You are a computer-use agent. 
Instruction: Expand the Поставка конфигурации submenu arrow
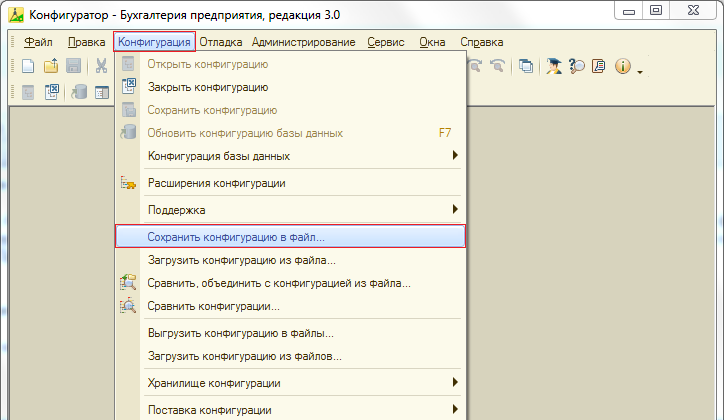pyautogui.click(x=455, y=409)
